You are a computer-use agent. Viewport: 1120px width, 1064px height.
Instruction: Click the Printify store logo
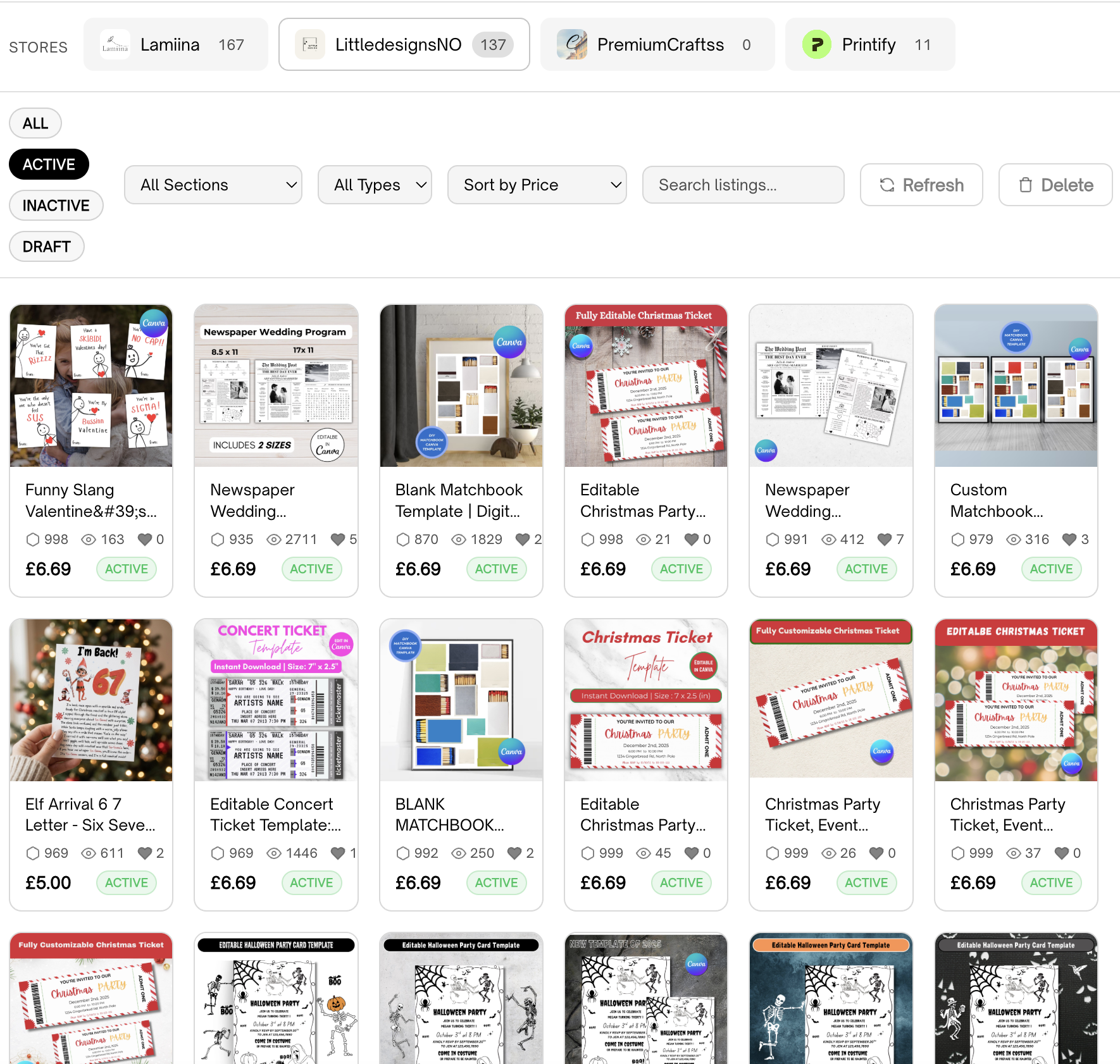817,44
